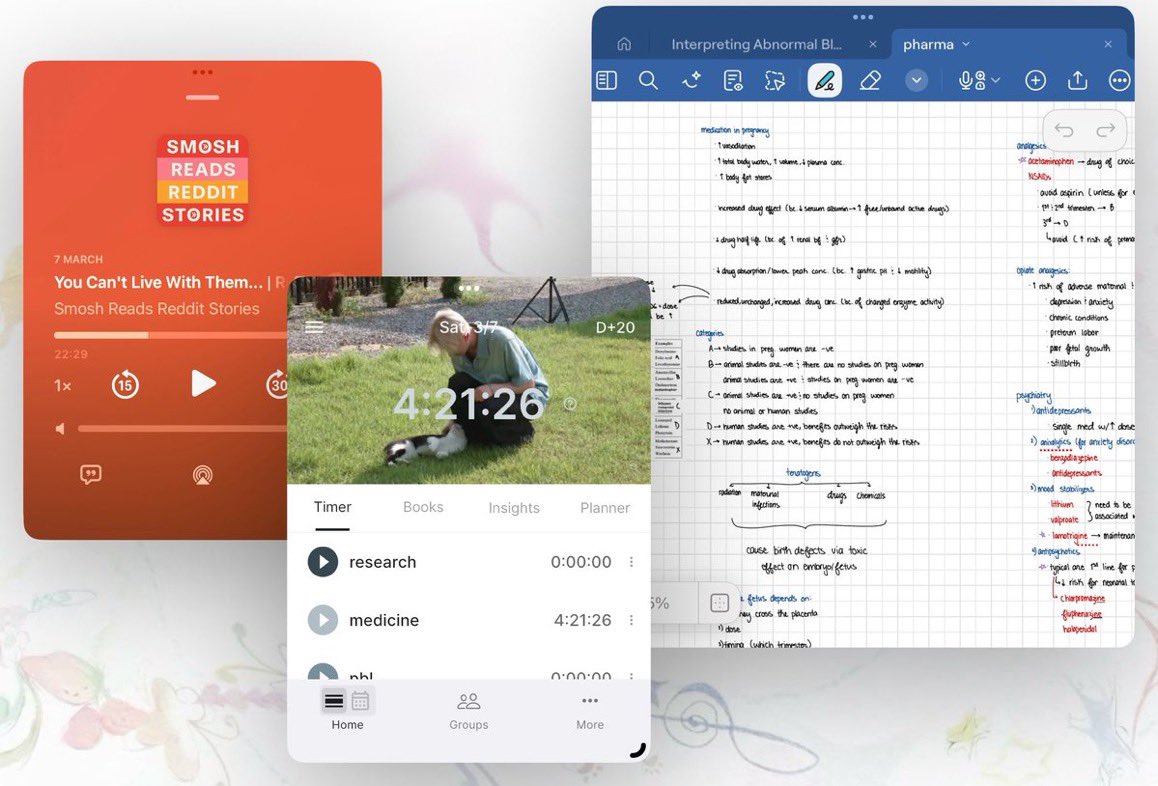Redo the last stroke in notes
The image size is (1158, 786).
(x=1106, y=131)
